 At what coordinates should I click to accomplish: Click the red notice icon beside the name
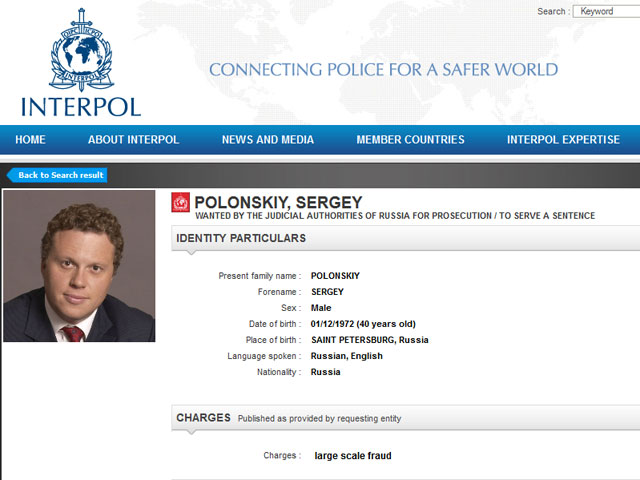click(x=181, y=202)
